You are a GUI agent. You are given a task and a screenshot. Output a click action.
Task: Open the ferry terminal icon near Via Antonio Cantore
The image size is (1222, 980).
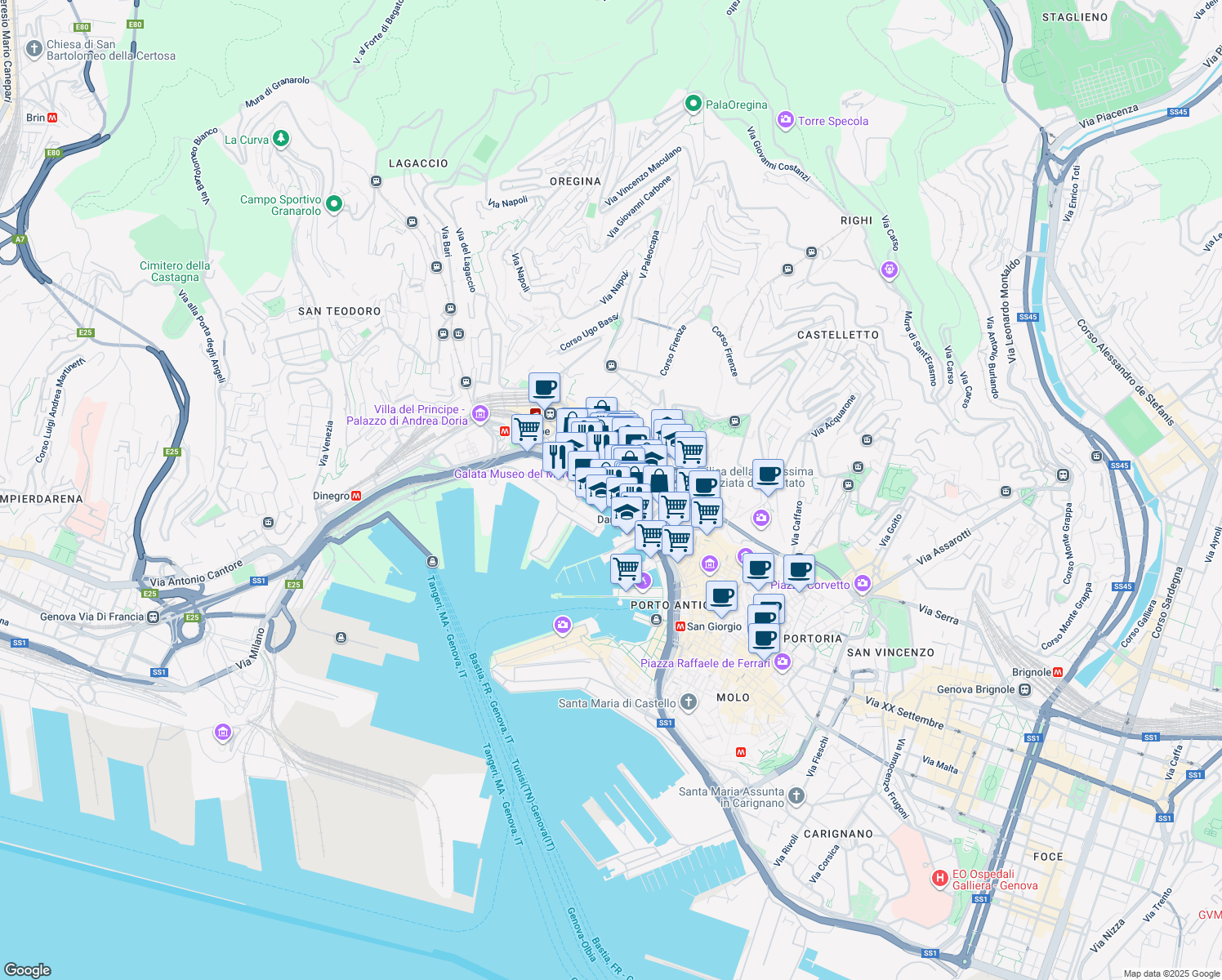(x=433, y=562)
